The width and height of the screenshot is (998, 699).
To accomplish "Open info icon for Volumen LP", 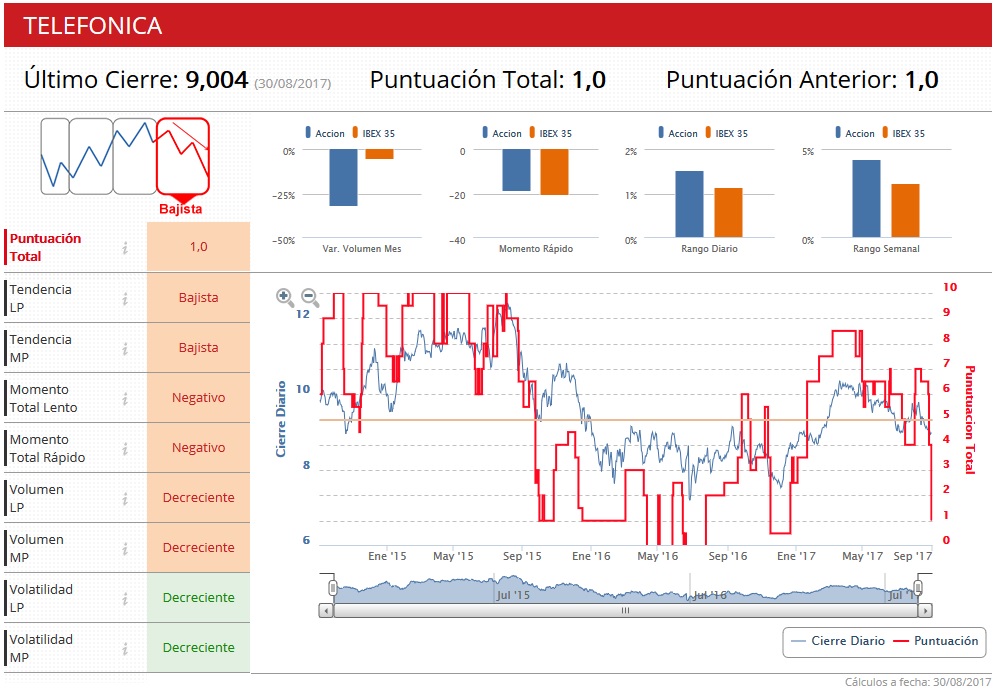I will coord(125,498).
